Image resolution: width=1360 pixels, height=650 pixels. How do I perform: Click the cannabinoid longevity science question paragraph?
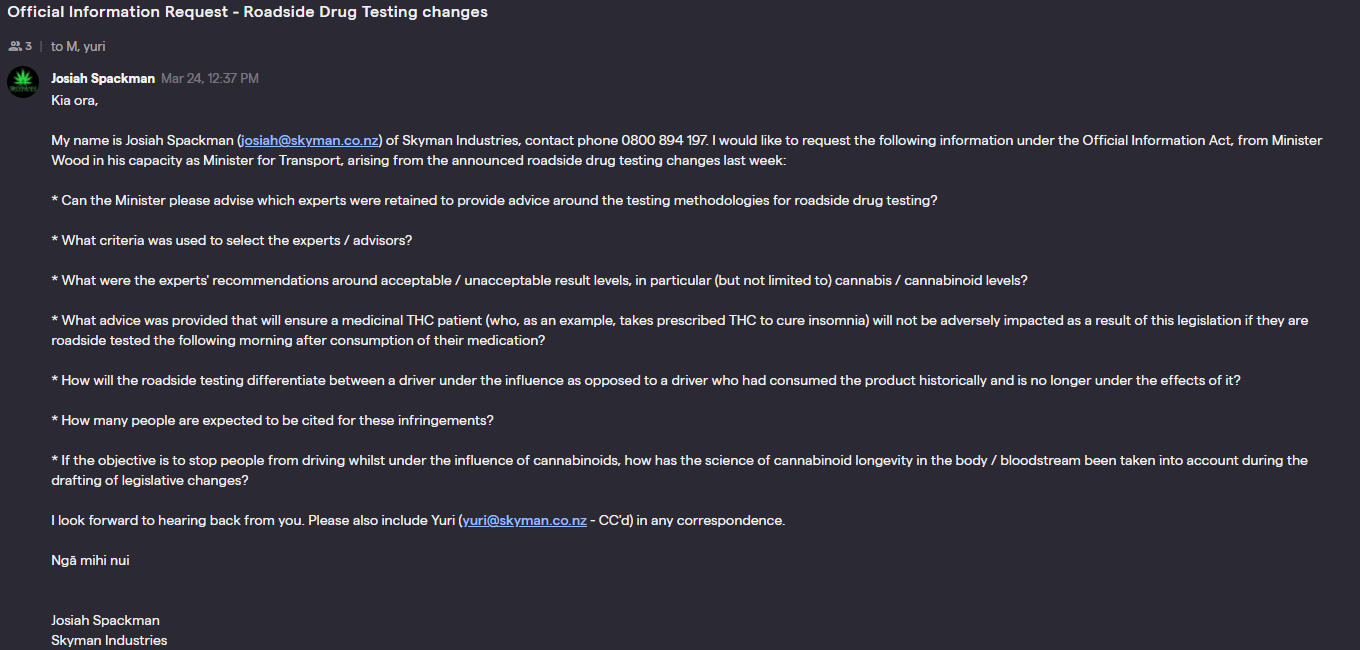[x=680, y=470]
